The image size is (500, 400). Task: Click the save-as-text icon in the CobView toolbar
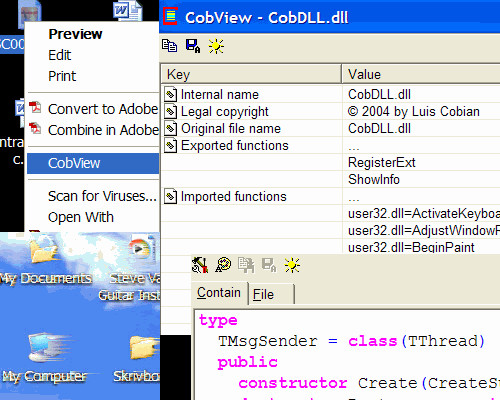[x=193, y=46]
